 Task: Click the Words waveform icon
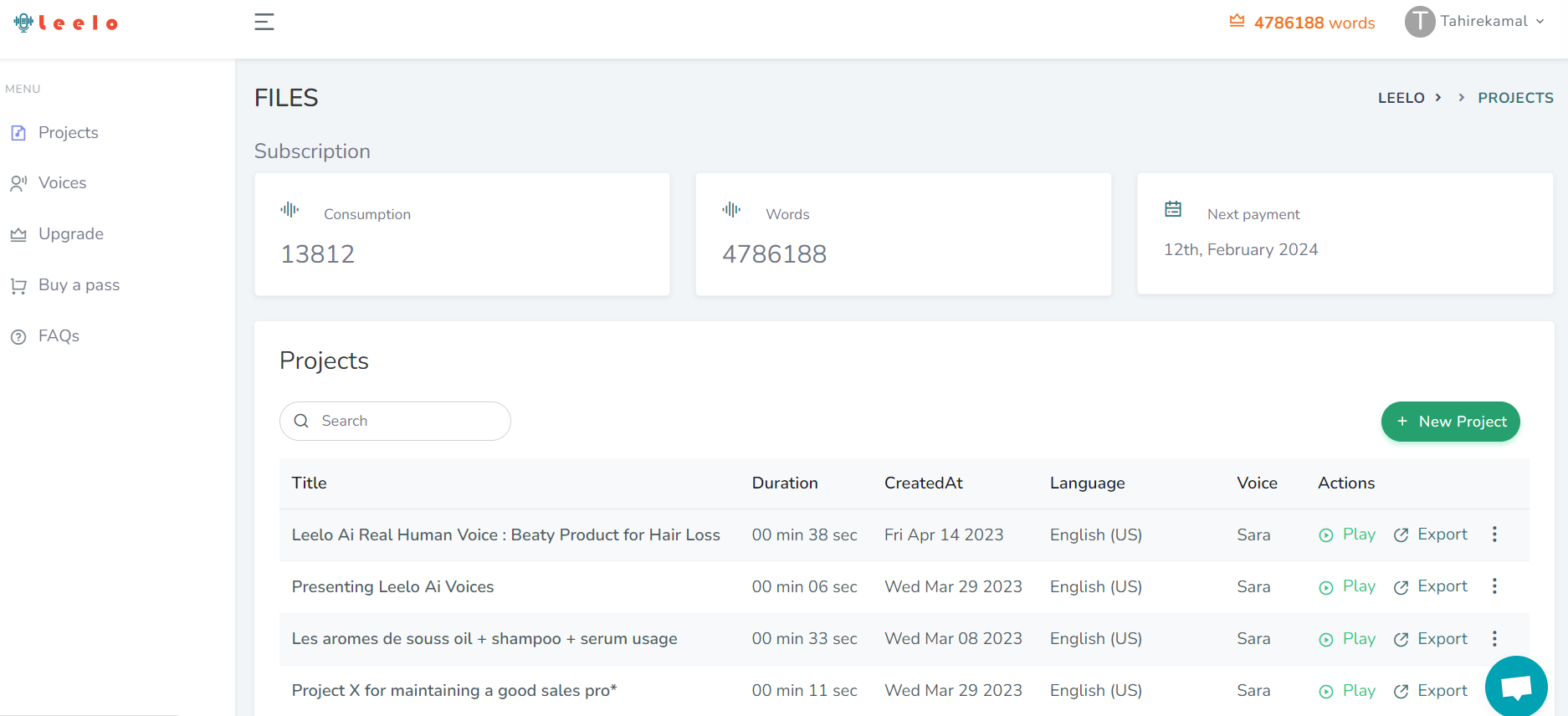tap(731, 209)
